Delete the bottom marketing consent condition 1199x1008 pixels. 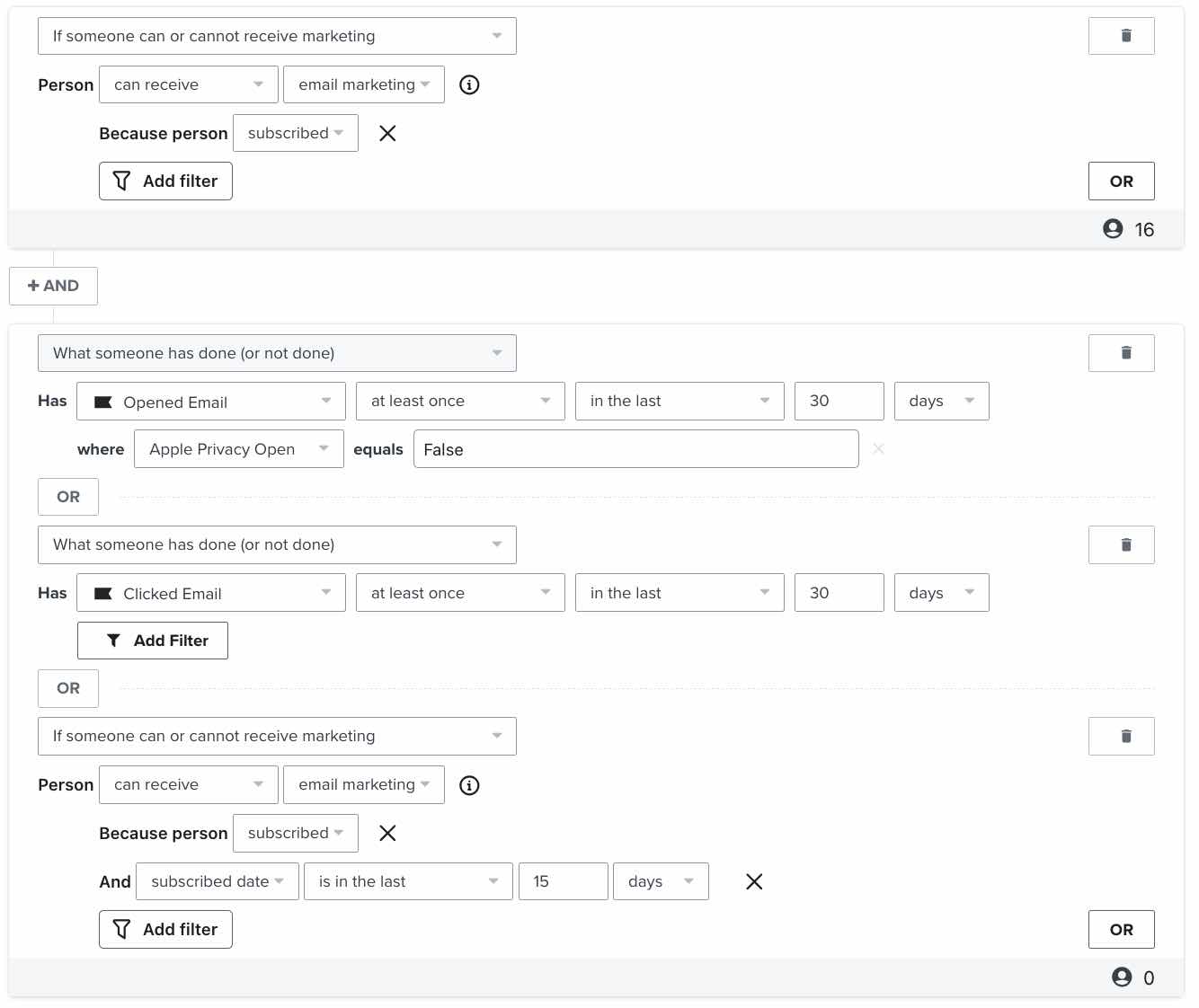[1121, 736]
